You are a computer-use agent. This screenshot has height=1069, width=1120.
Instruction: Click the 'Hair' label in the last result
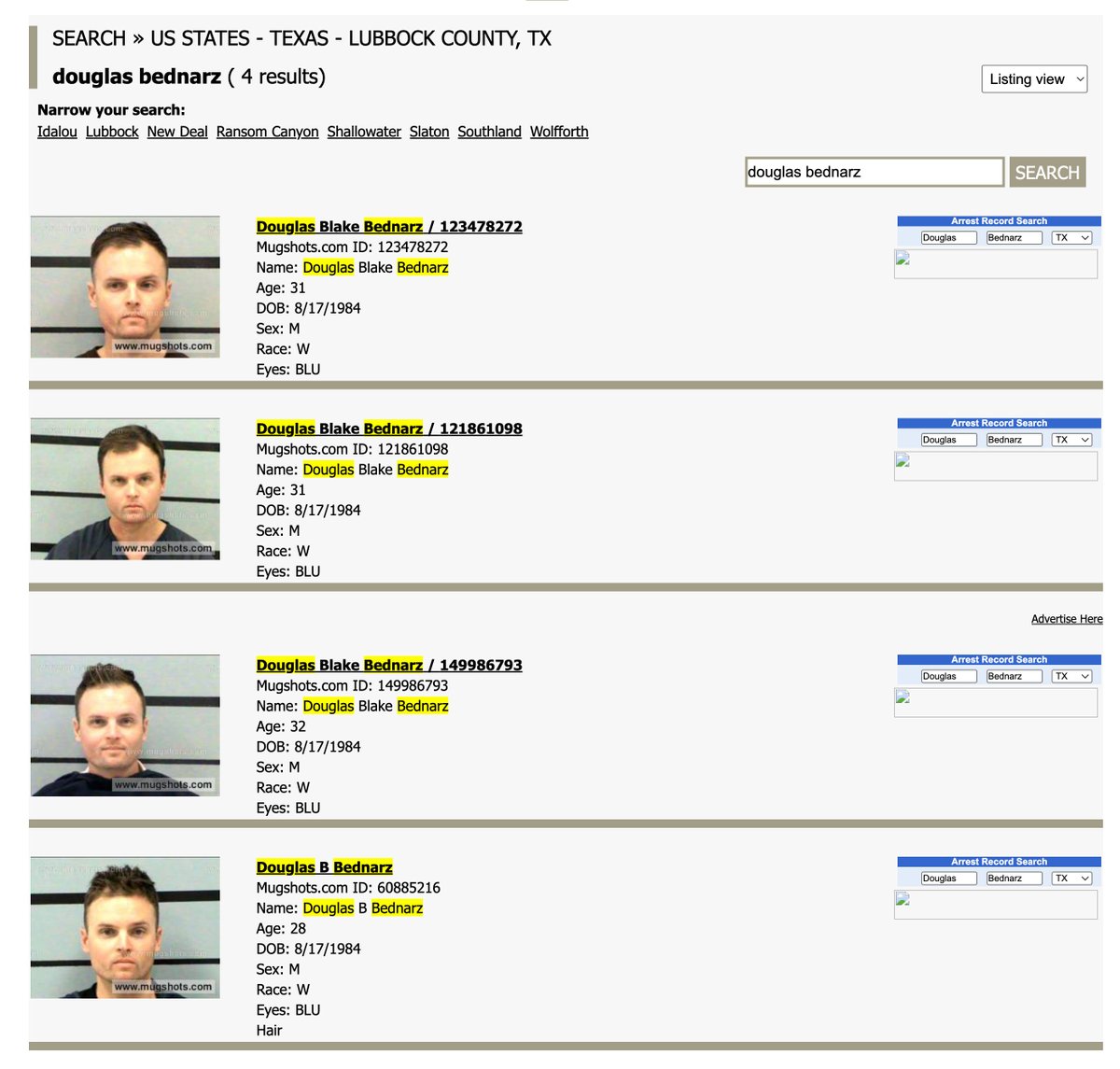click(x=269, y=1031)
